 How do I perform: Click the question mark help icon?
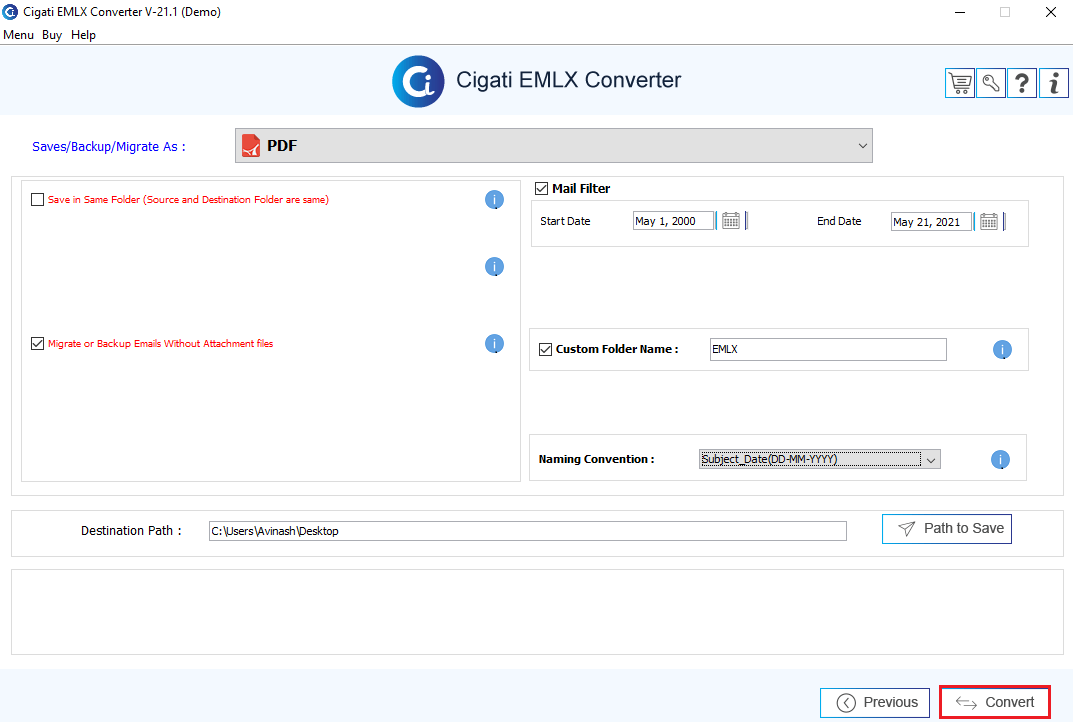[x=1022, y=83]
